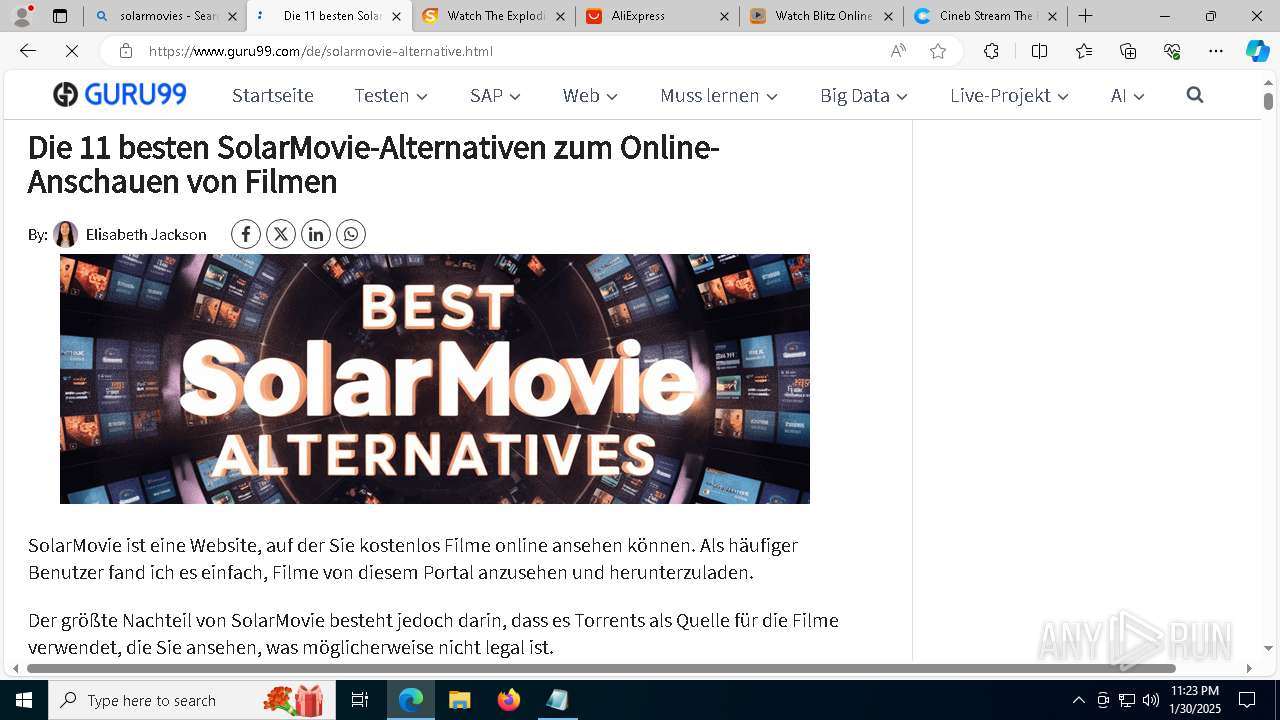Click the browser profile avatar icon
This screenshot has height=720, width=1280.
point(21,16)
